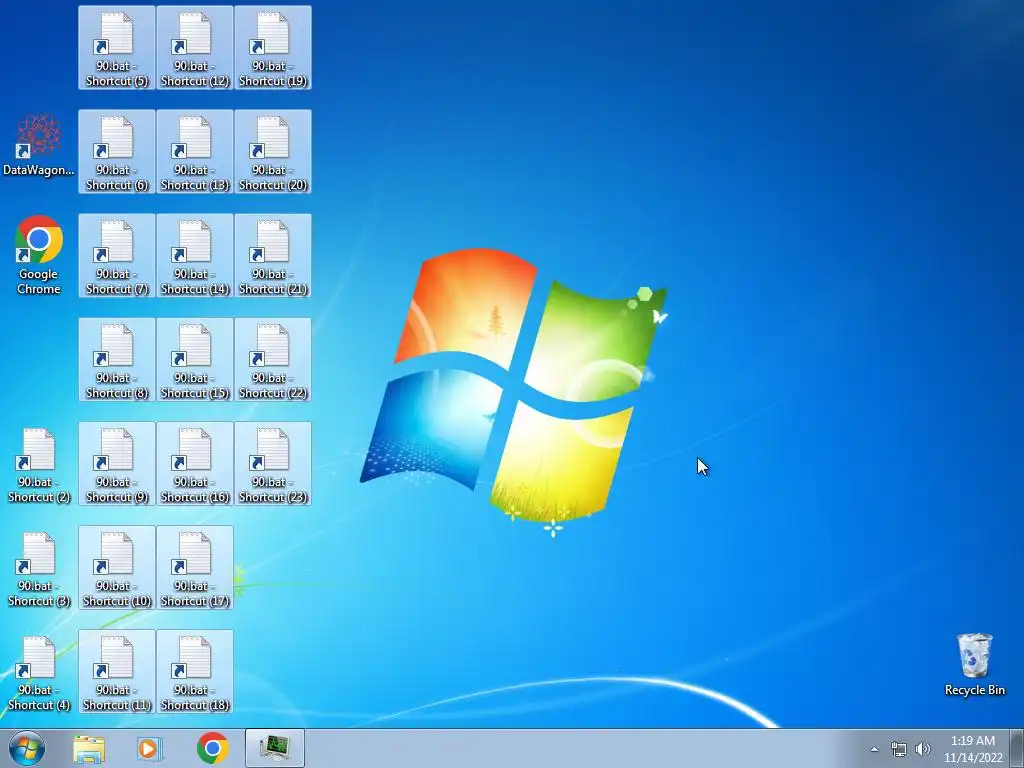Select the 90.bat - Shortcut (5) icon

pyautogui.click(x=117, y=48)
